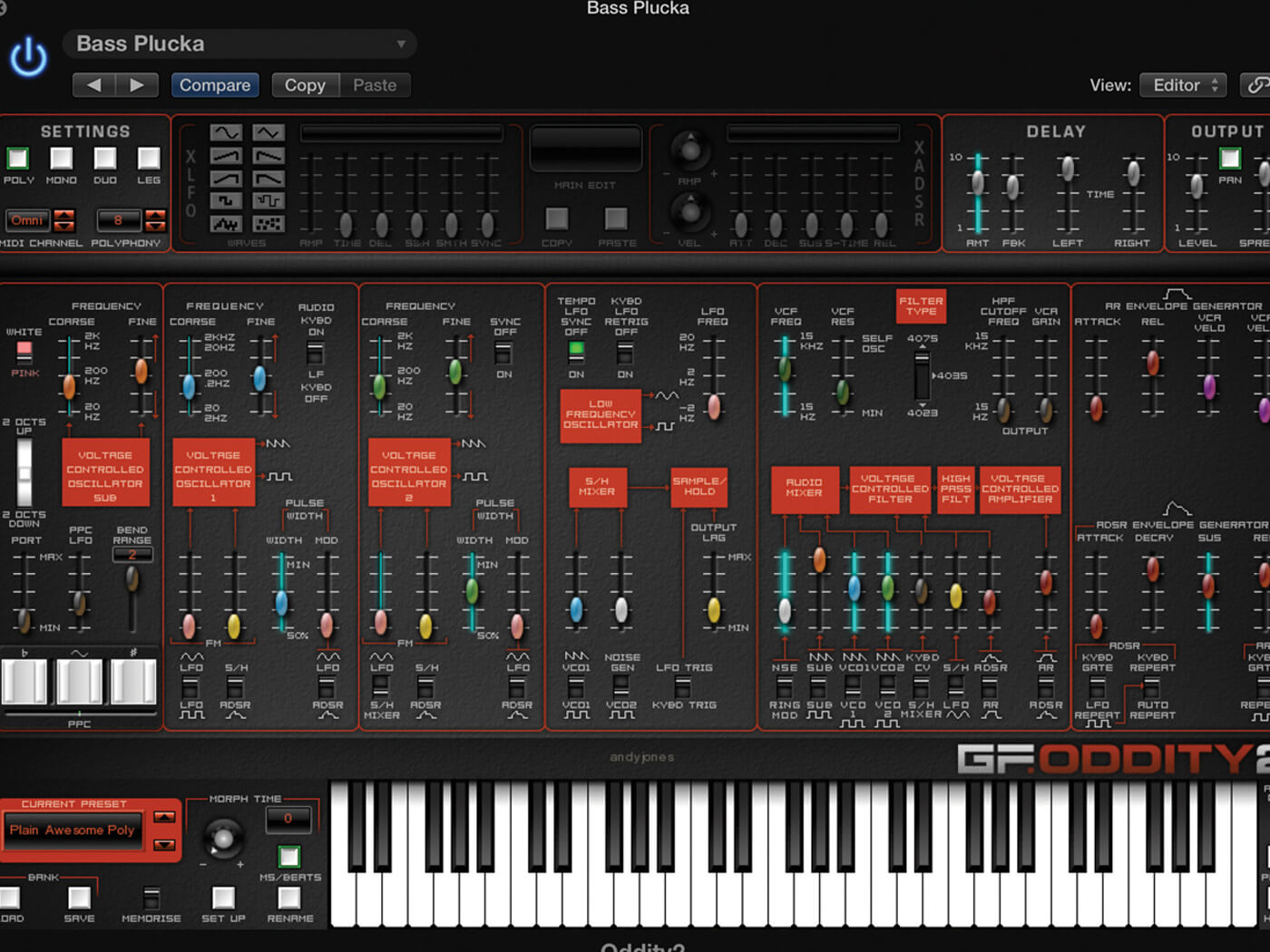
Task: Go to previous preset with left arrow
Action: click(94, 85)
